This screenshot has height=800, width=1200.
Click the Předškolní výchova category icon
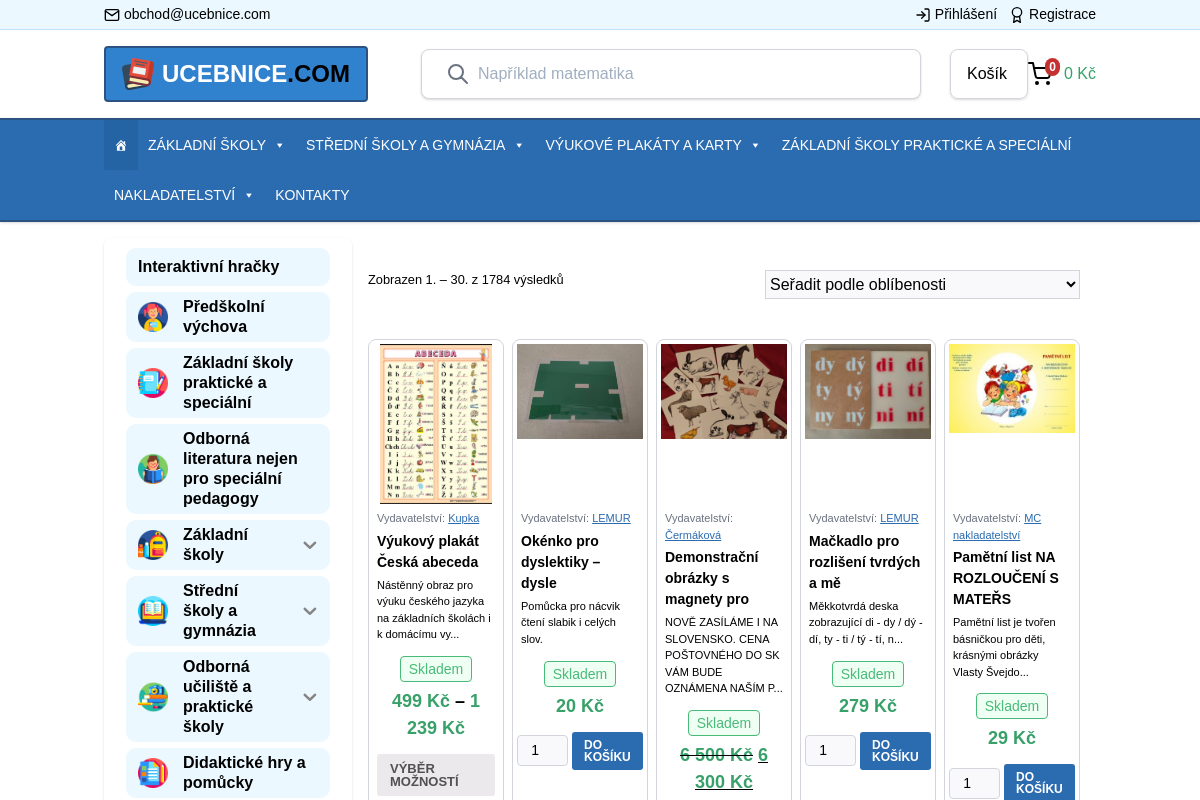[x=153, y=317]
